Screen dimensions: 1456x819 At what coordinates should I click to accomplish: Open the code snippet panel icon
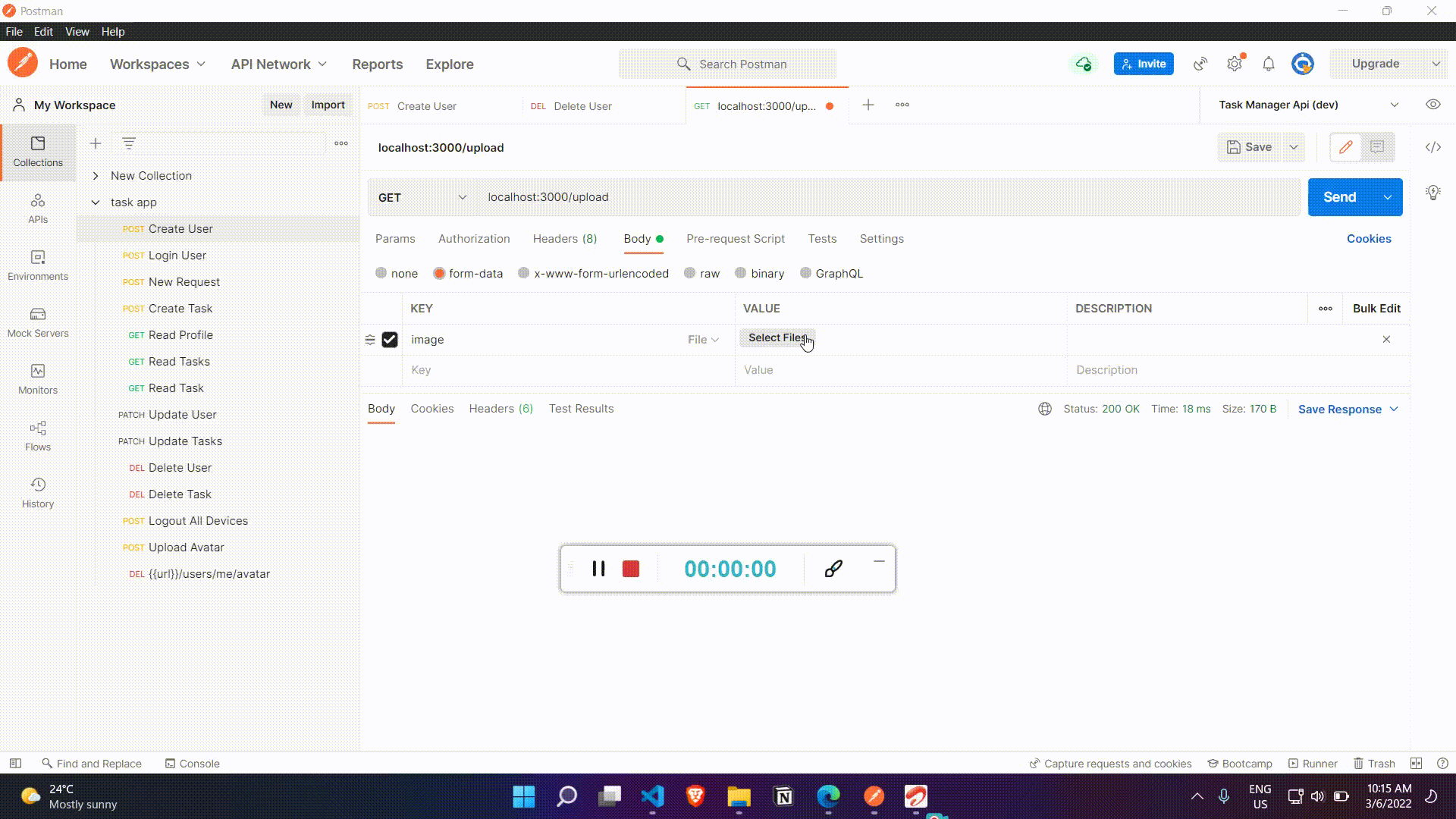pos(1432,147)
